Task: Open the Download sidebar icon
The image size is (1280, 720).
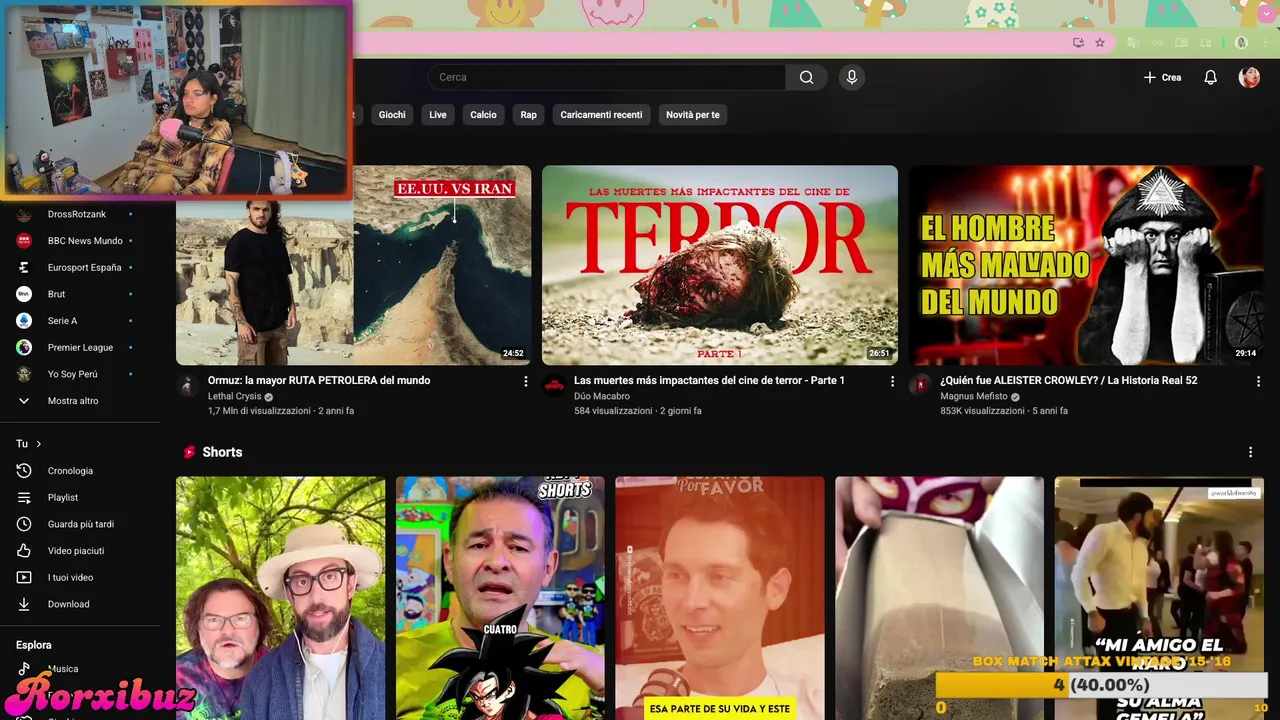Action: point(24,604)
